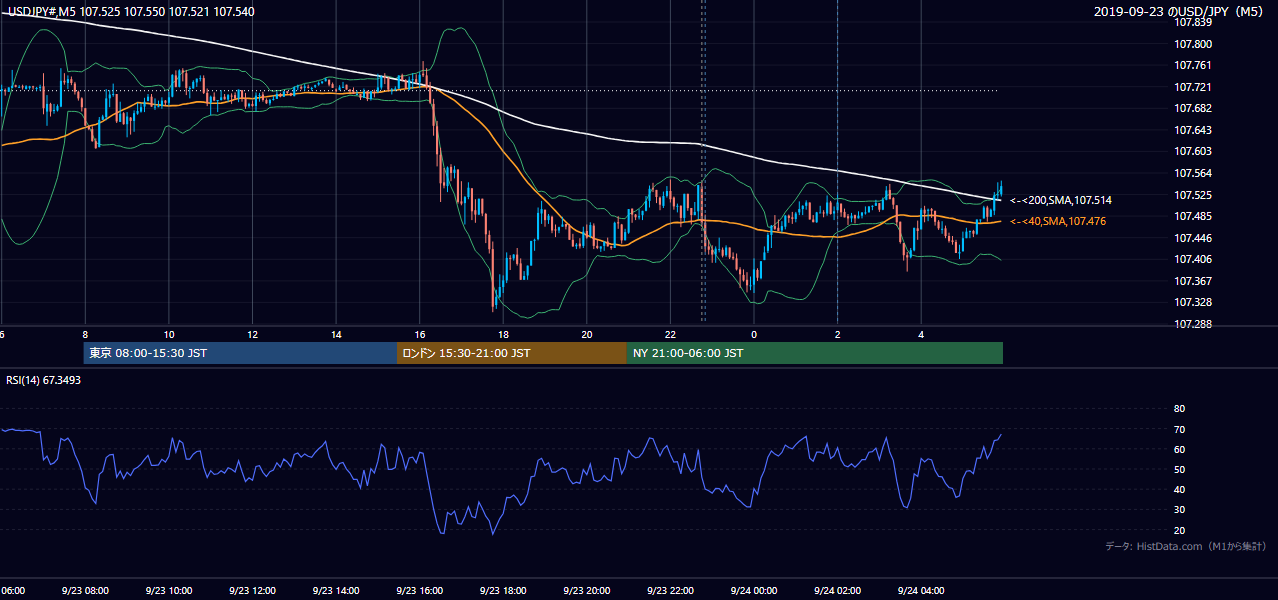Image resolution: width=1278 pixels, height=600 pixels.
Task: Click the 107.485 price axis label
Action: [x=1193, y=216]
